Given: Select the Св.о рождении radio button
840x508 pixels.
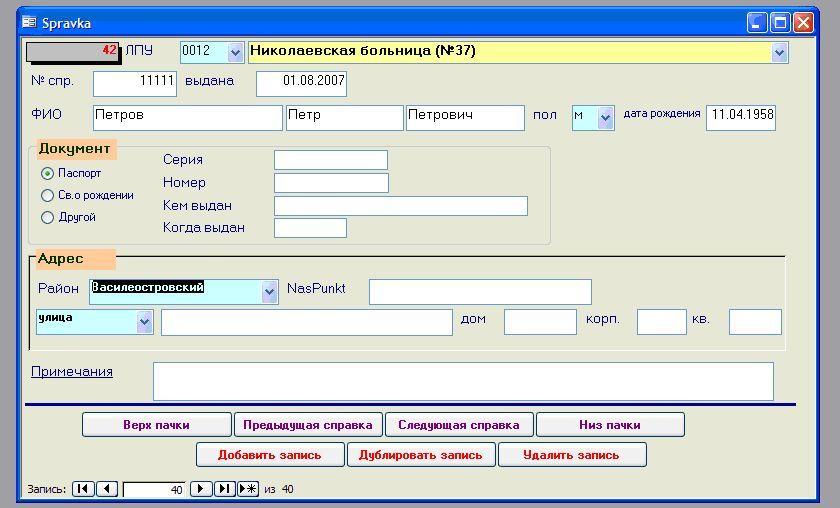Looking at the screenshot, I should point(47,196).
